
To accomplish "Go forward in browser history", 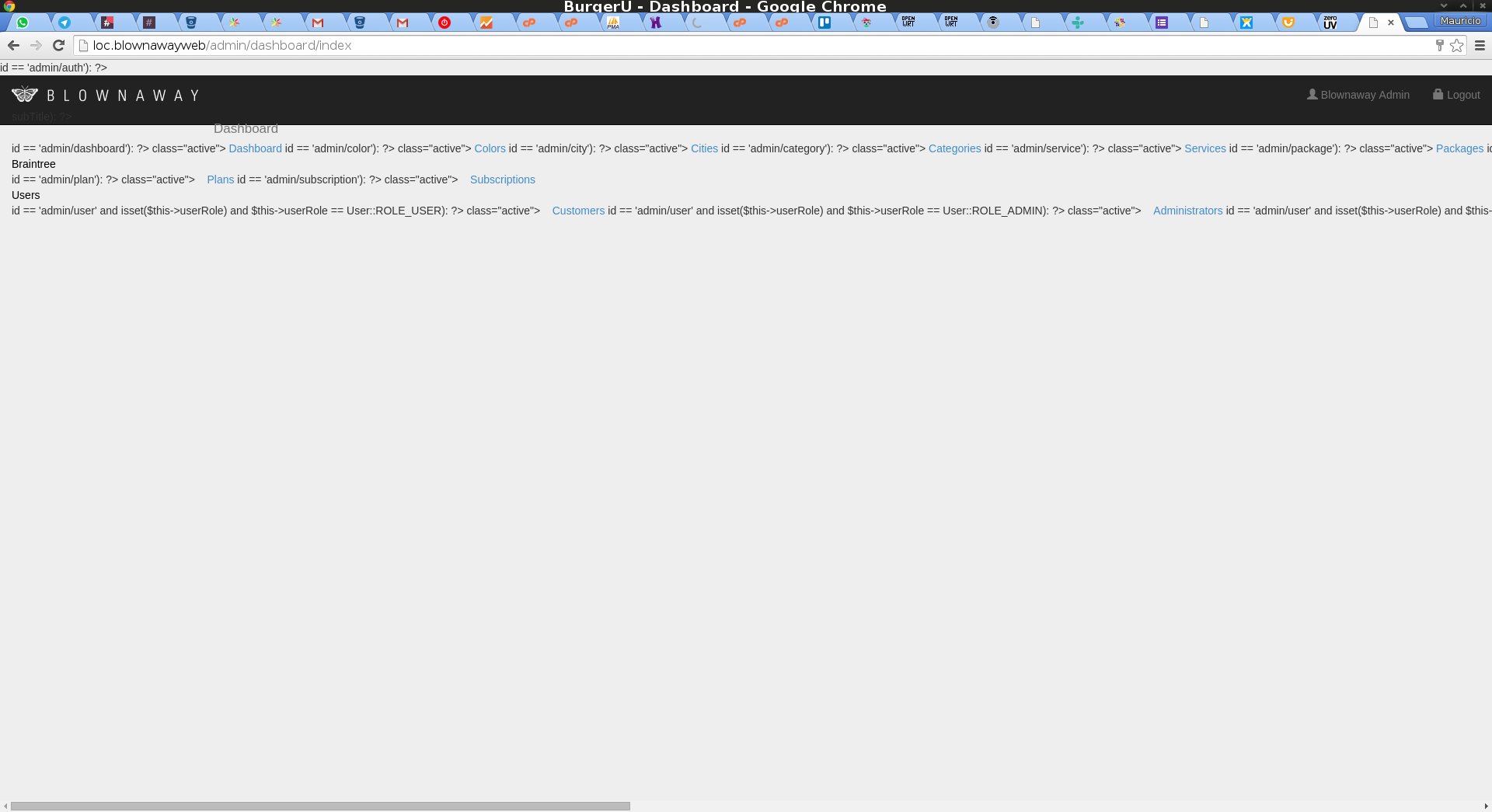I will pos(36,45).
